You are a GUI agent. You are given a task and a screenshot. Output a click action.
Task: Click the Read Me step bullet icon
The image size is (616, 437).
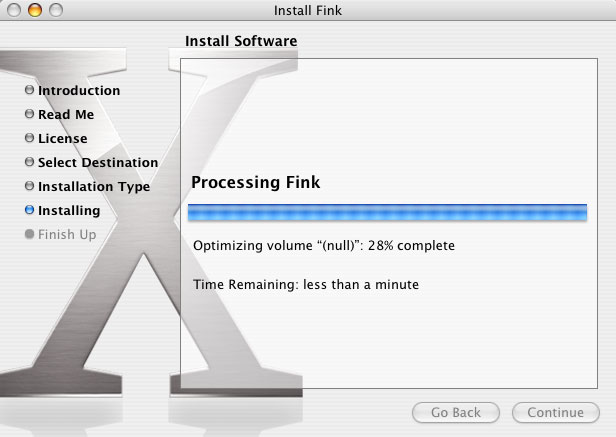29,114
